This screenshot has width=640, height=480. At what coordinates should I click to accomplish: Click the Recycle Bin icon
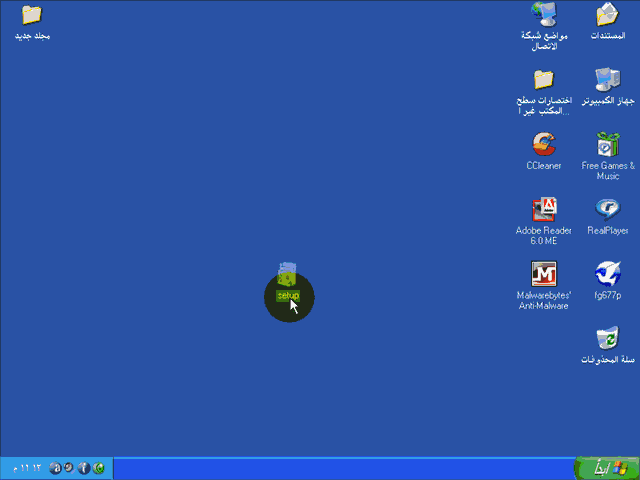(607, 338)
